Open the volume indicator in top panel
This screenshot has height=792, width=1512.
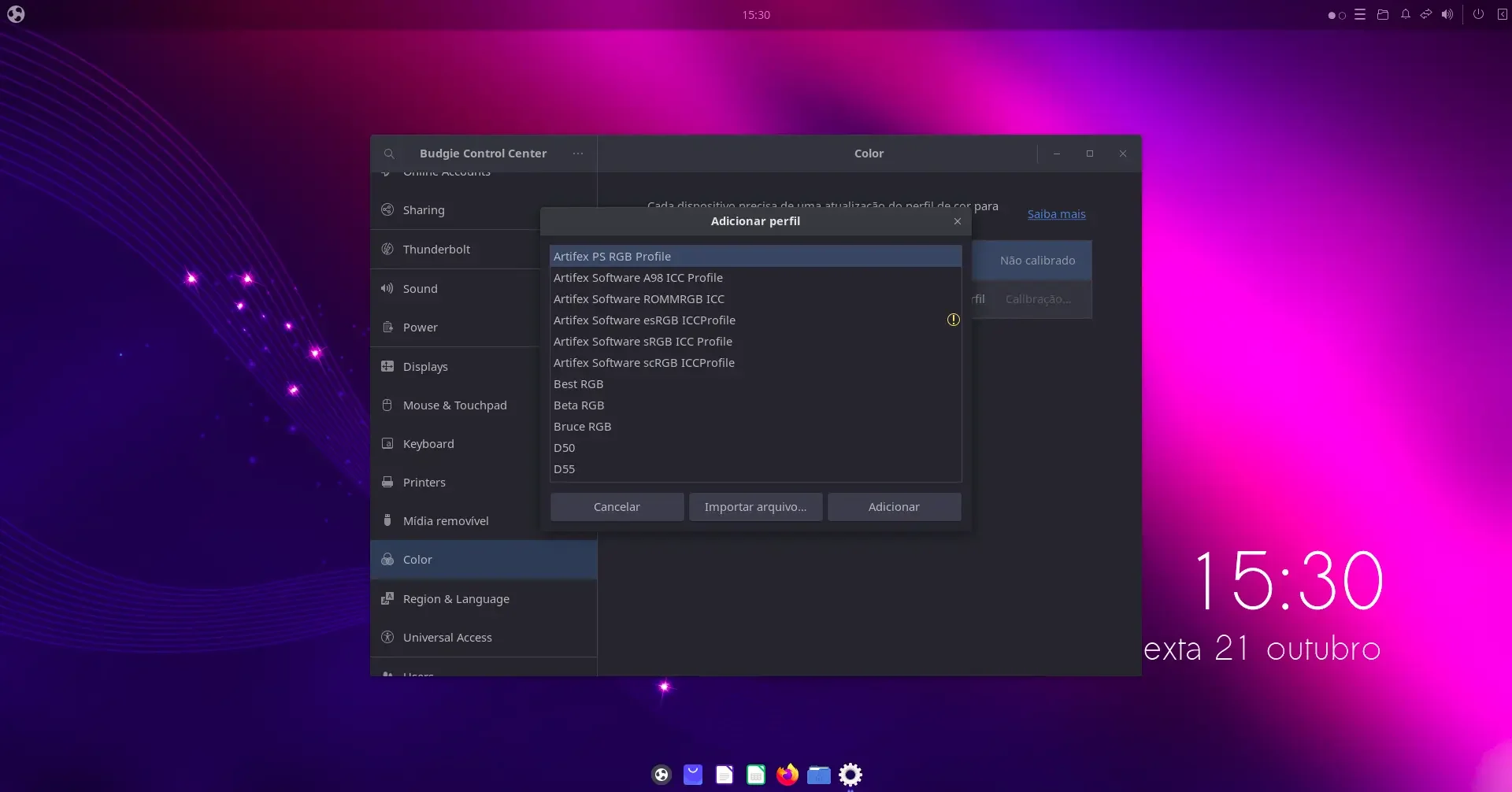click(1447, 14)
